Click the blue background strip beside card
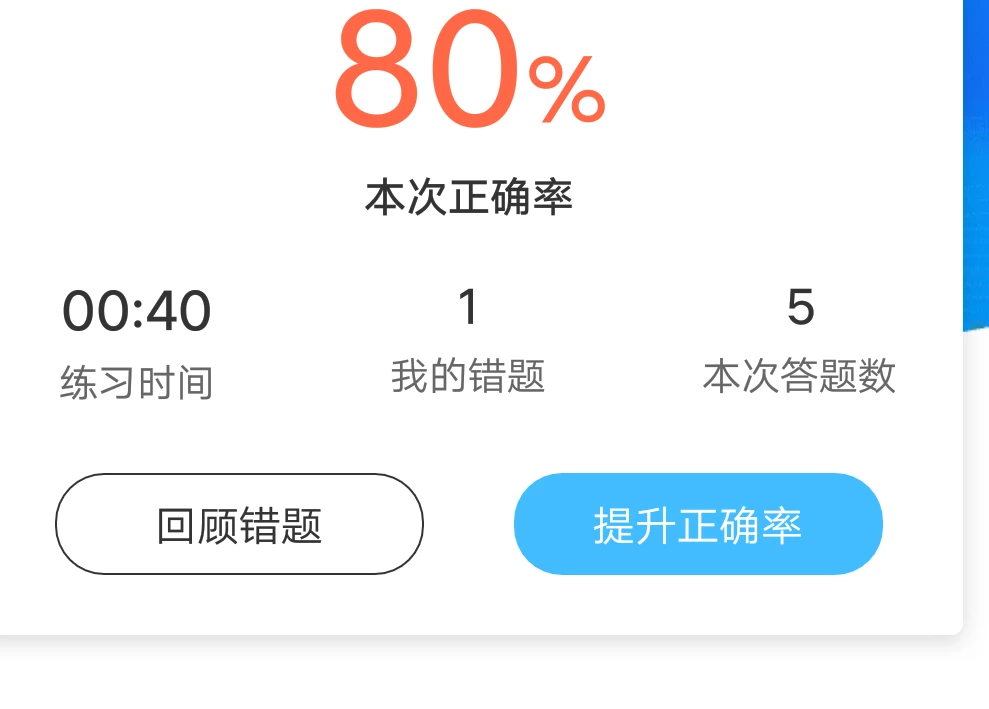Screen dimensions: 989x709 click(976, 160)
